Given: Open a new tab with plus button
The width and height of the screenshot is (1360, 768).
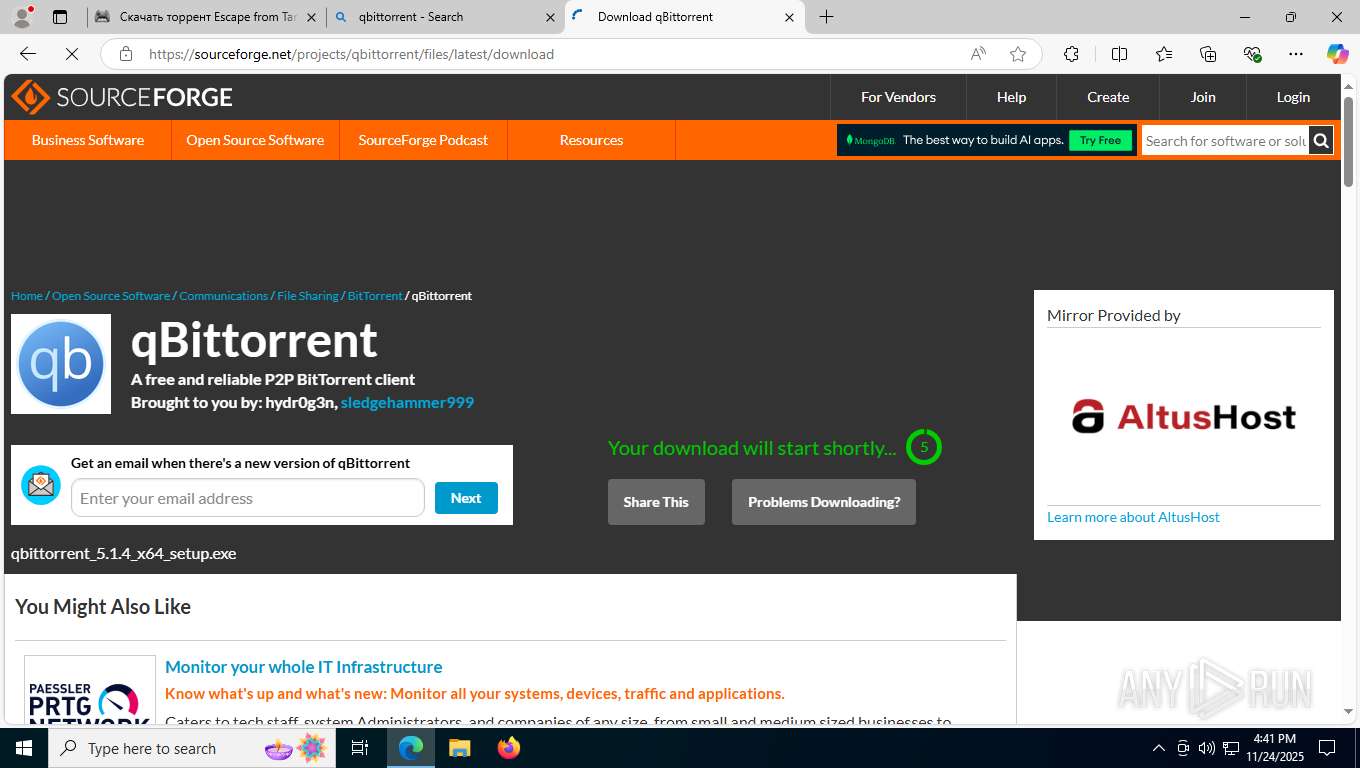Looking at the screenshot, I should tap(826, 17).
